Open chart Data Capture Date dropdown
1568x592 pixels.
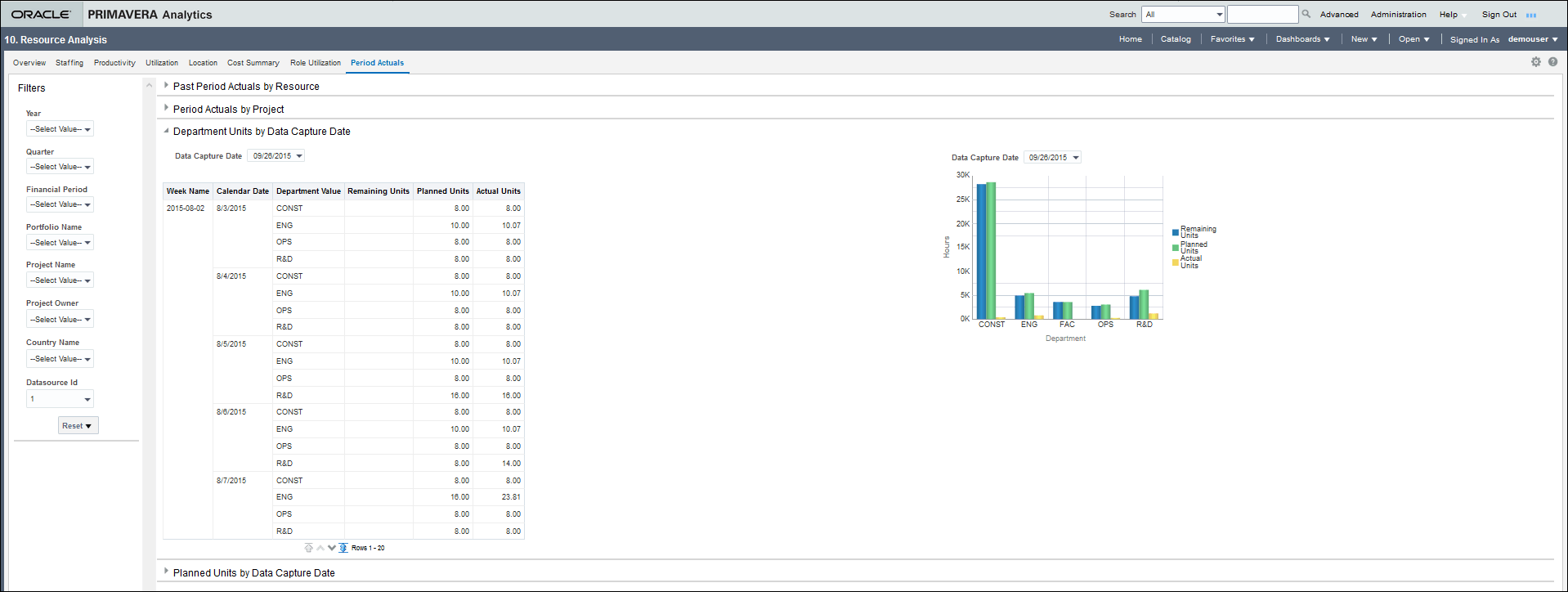(x=1053, y=158)
